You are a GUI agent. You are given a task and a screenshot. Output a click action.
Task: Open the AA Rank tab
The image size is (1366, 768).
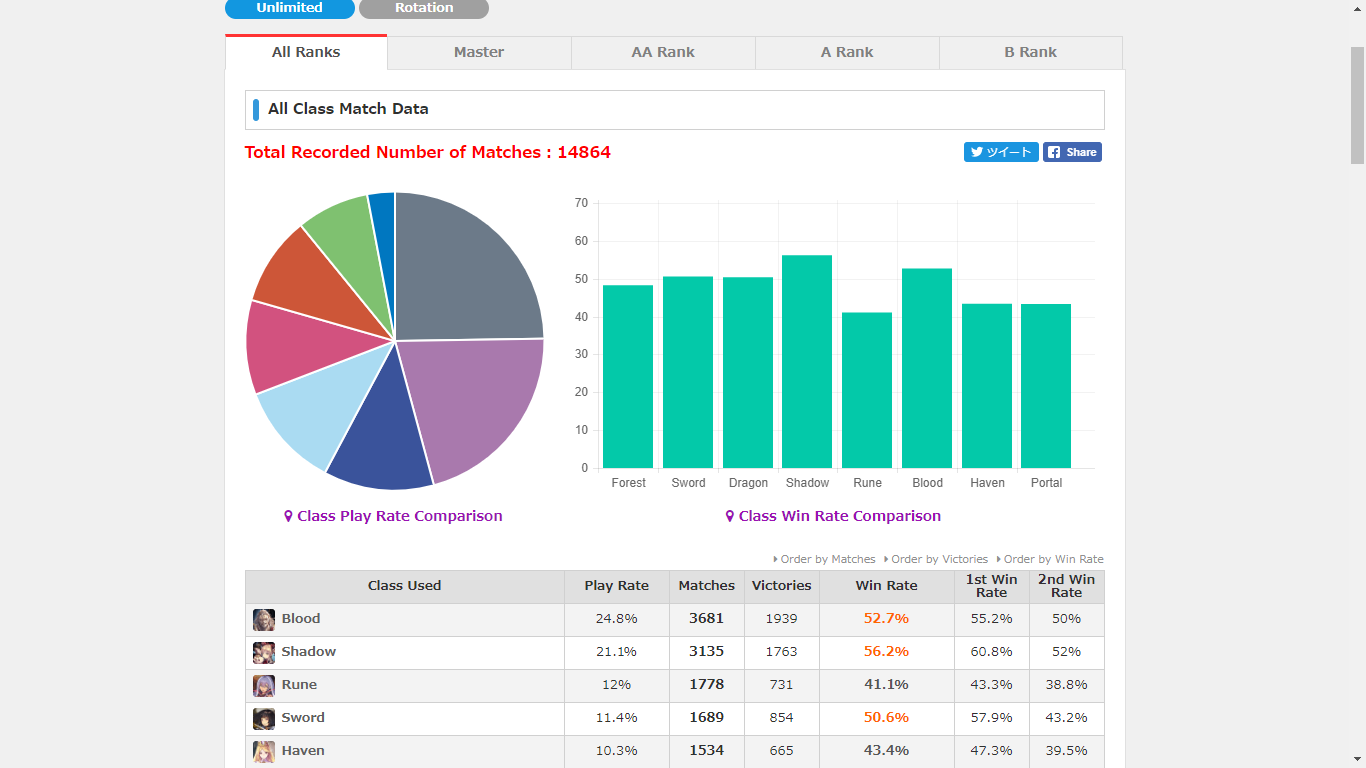[x=663, y=52]
